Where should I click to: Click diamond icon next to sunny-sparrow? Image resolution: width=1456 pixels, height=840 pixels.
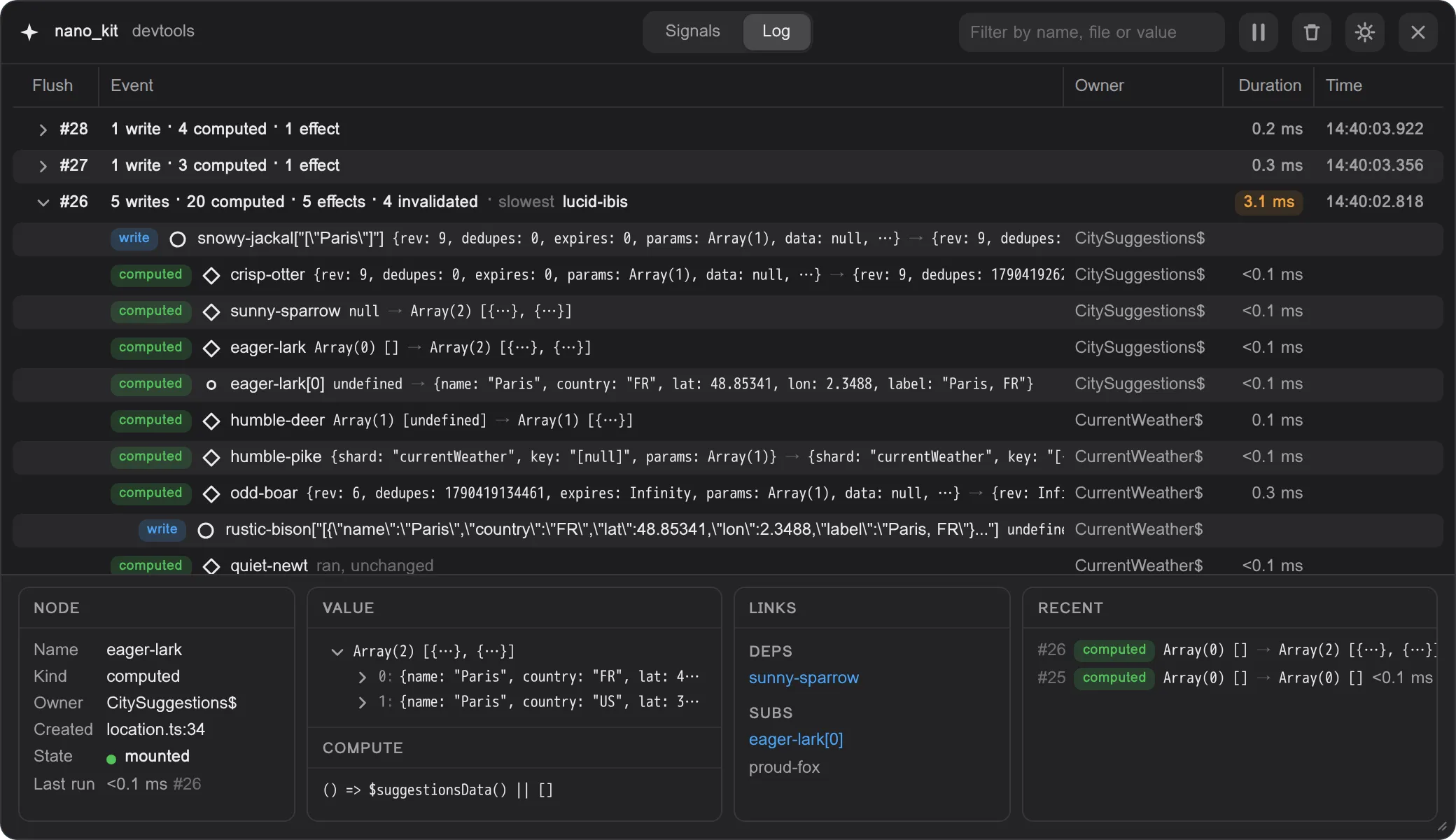tap(211, 312)
